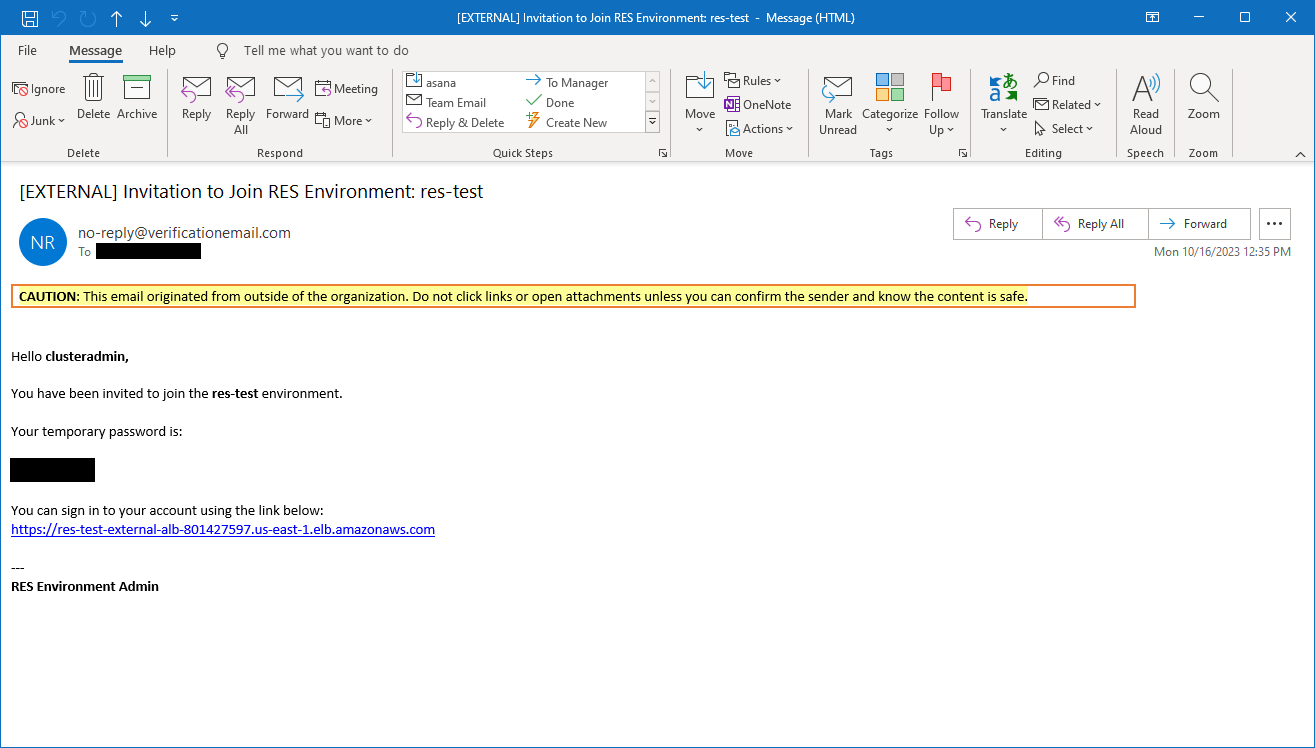Select the Ignore icon

click(x=38, y=88)
